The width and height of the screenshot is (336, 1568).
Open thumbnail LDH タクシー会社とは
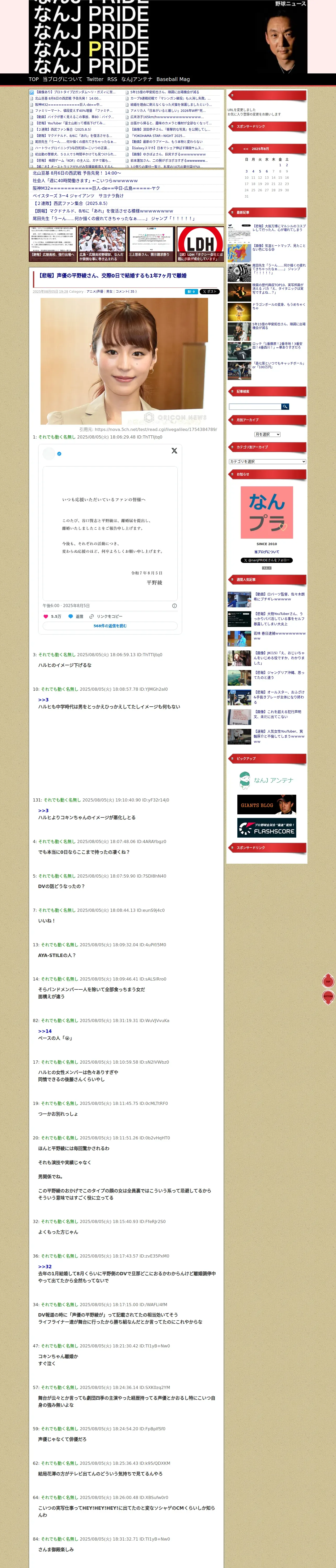200,244
